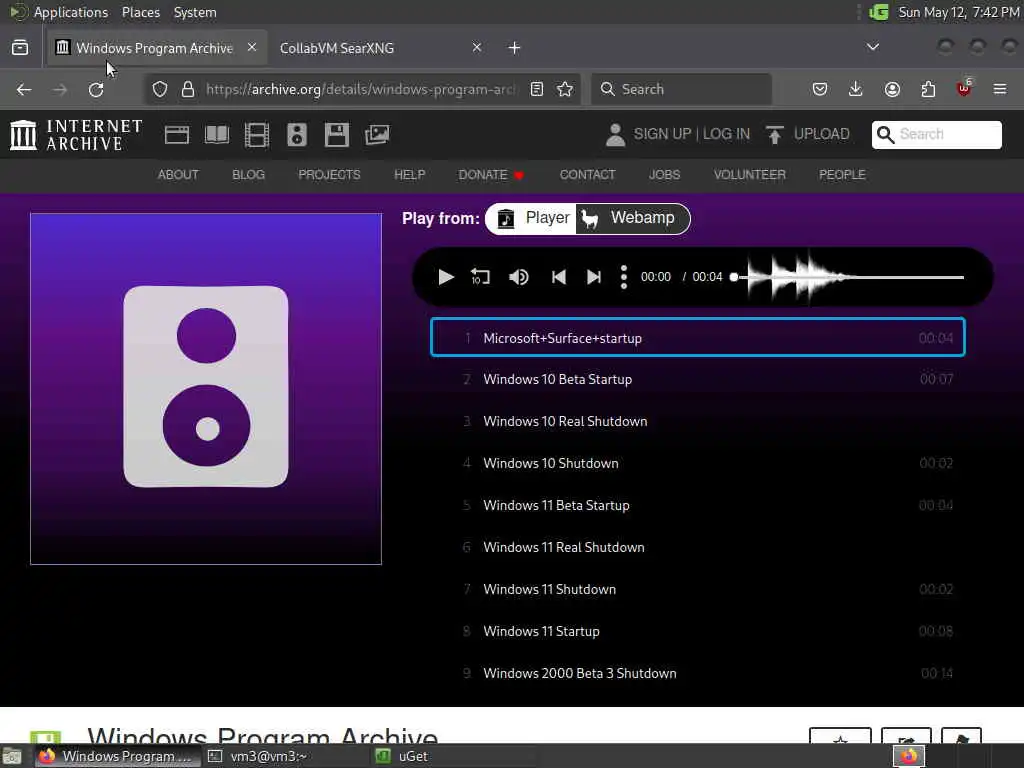Viewport: 1024px width, 768px height.
Task: Select track Microsoft+Surface+startup
Action: pos(697,338)
